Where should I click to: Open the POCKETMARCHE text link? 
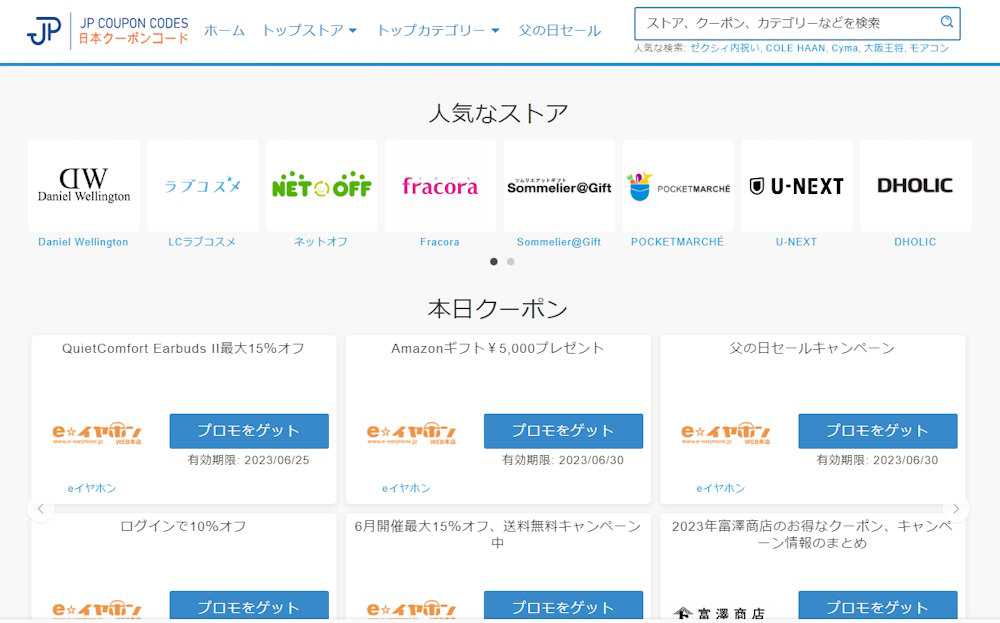pos(677,242)
